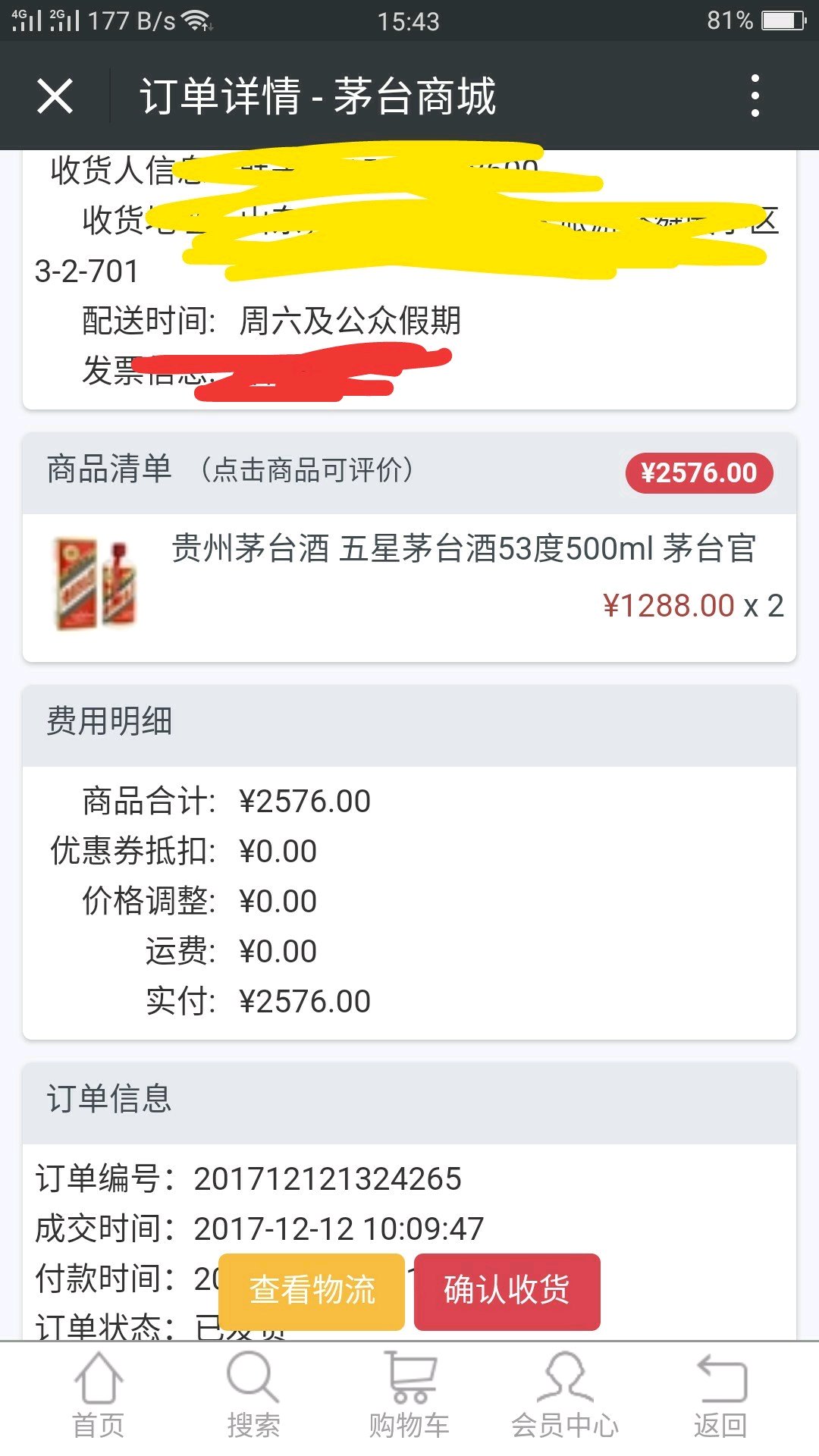Select the 商品清单 section header

click(x=109, y=469)
